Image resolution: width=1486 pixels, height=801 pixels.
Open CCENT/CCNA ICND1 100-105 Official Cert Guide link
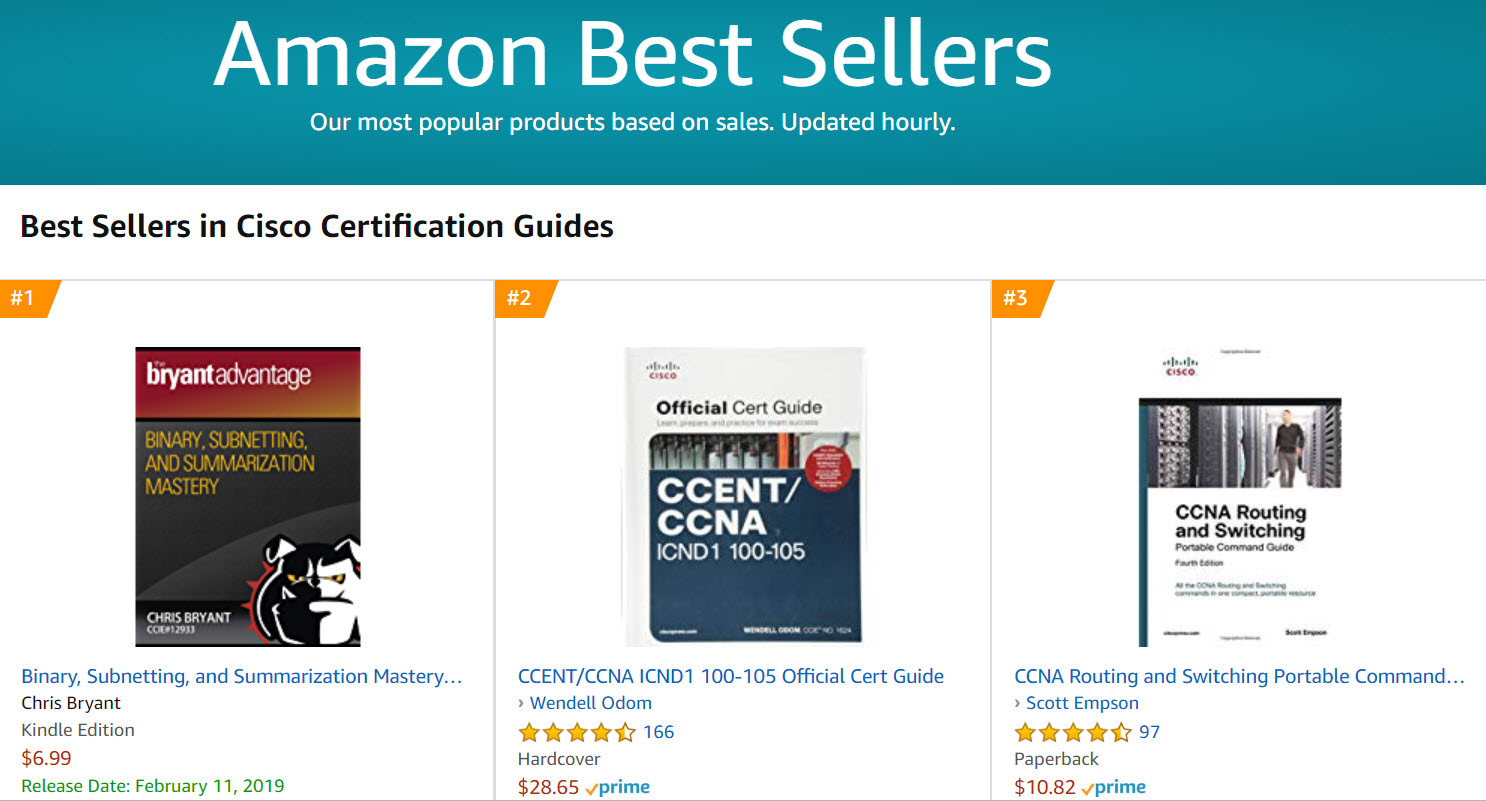731,677
